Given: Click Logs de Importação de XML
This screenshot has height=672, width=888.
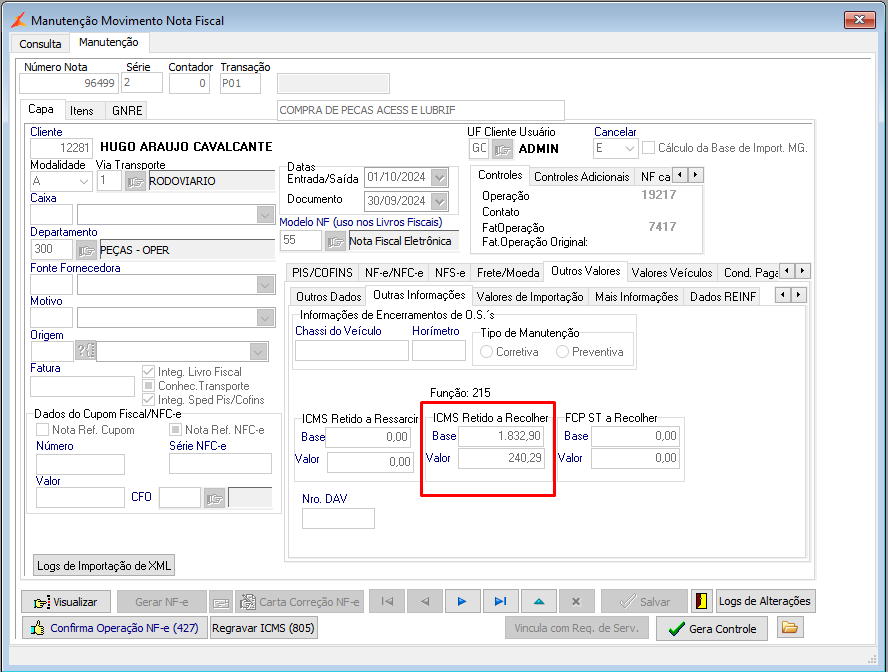Looking at the screenshot, I should 104,566.
